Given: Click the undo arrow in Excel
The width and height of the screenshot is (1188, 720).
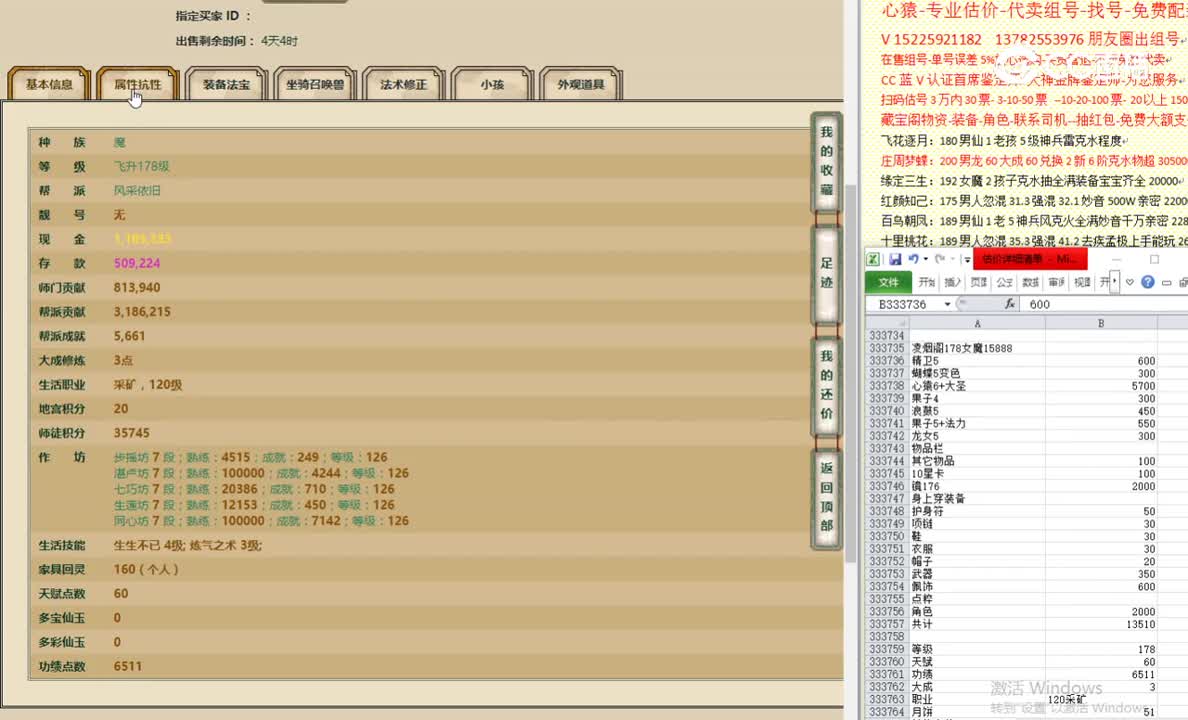Looking at the screenshot, I should [x=912, y=259].
